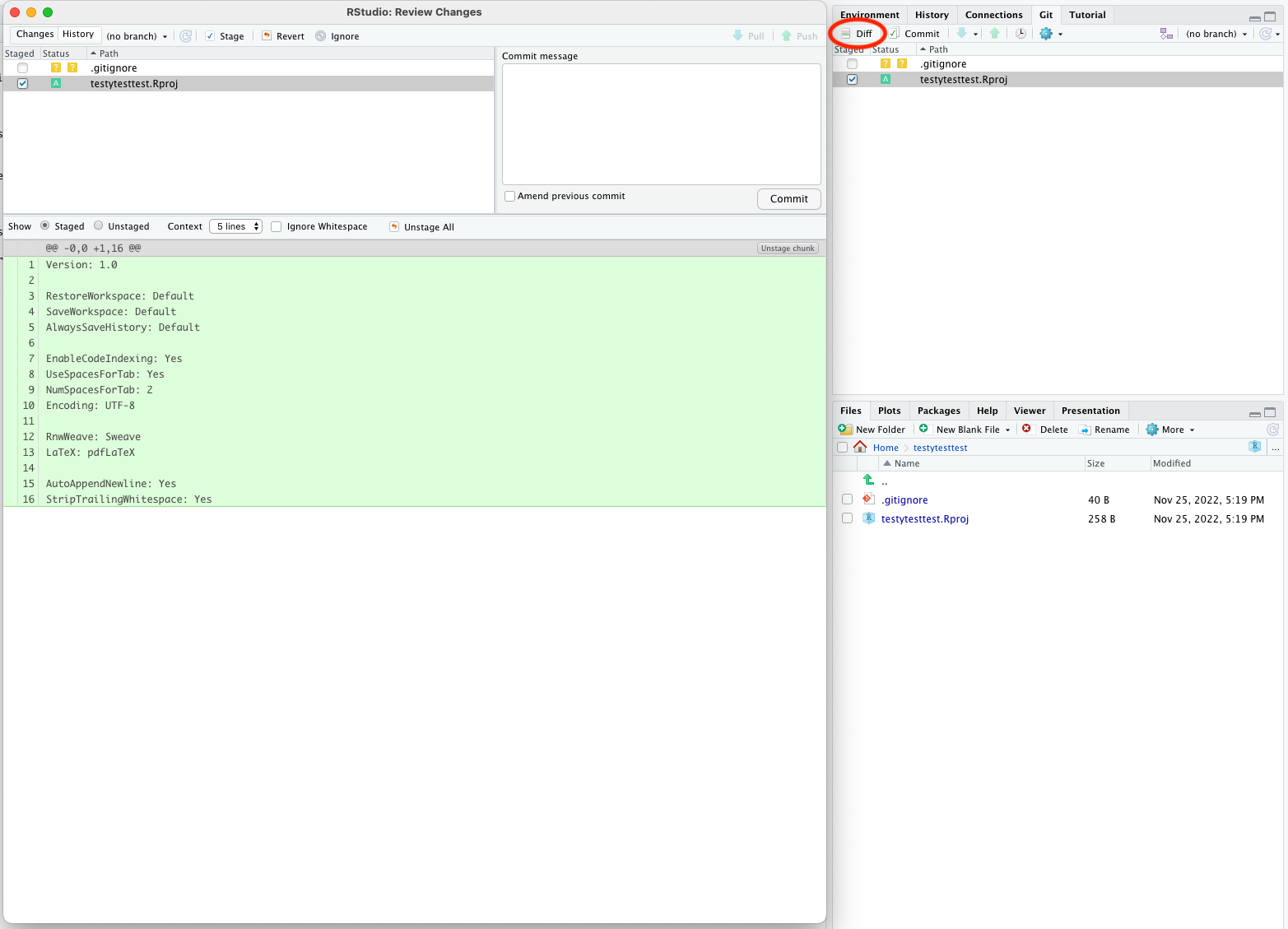Switch to the Environment tab

869,15
